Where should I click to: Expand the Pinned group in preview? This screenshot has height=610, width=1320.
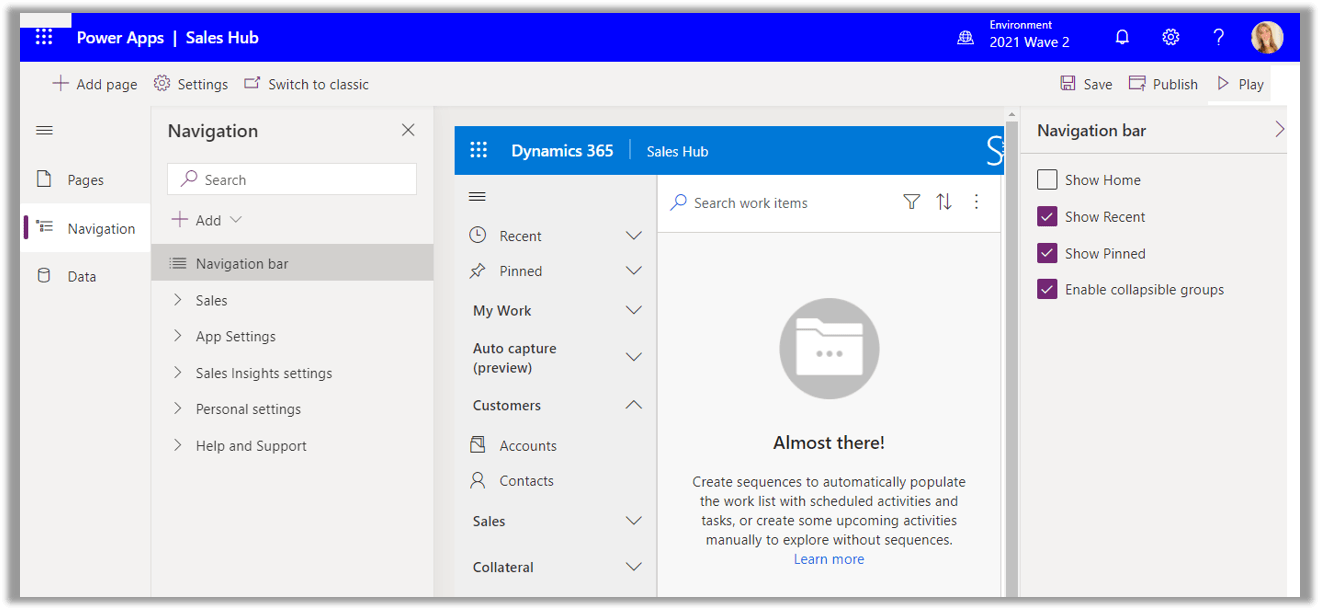click(633, 271)
